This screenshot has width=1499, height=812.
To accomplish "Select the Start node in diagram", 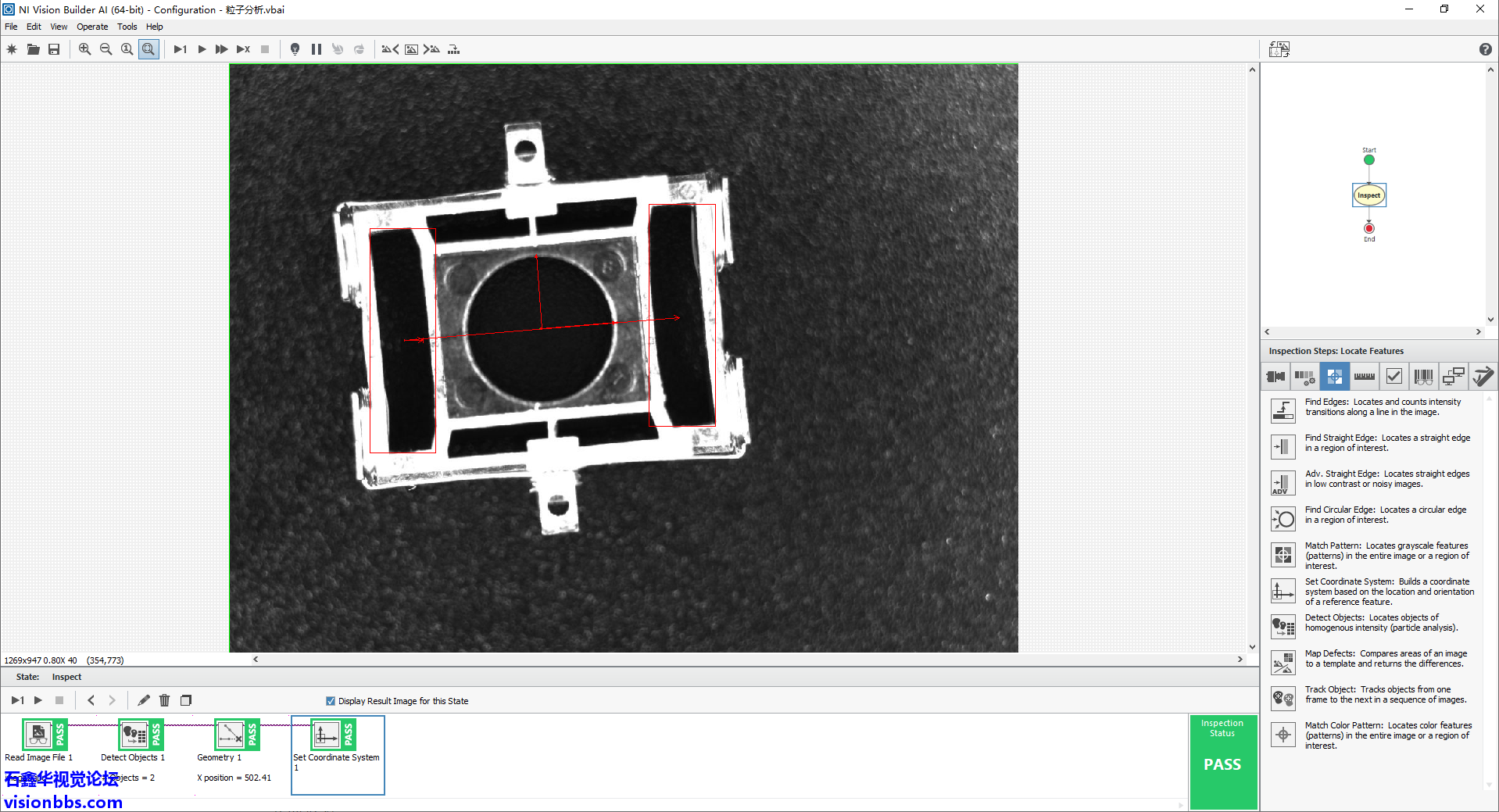I will tap(1369, 160).
